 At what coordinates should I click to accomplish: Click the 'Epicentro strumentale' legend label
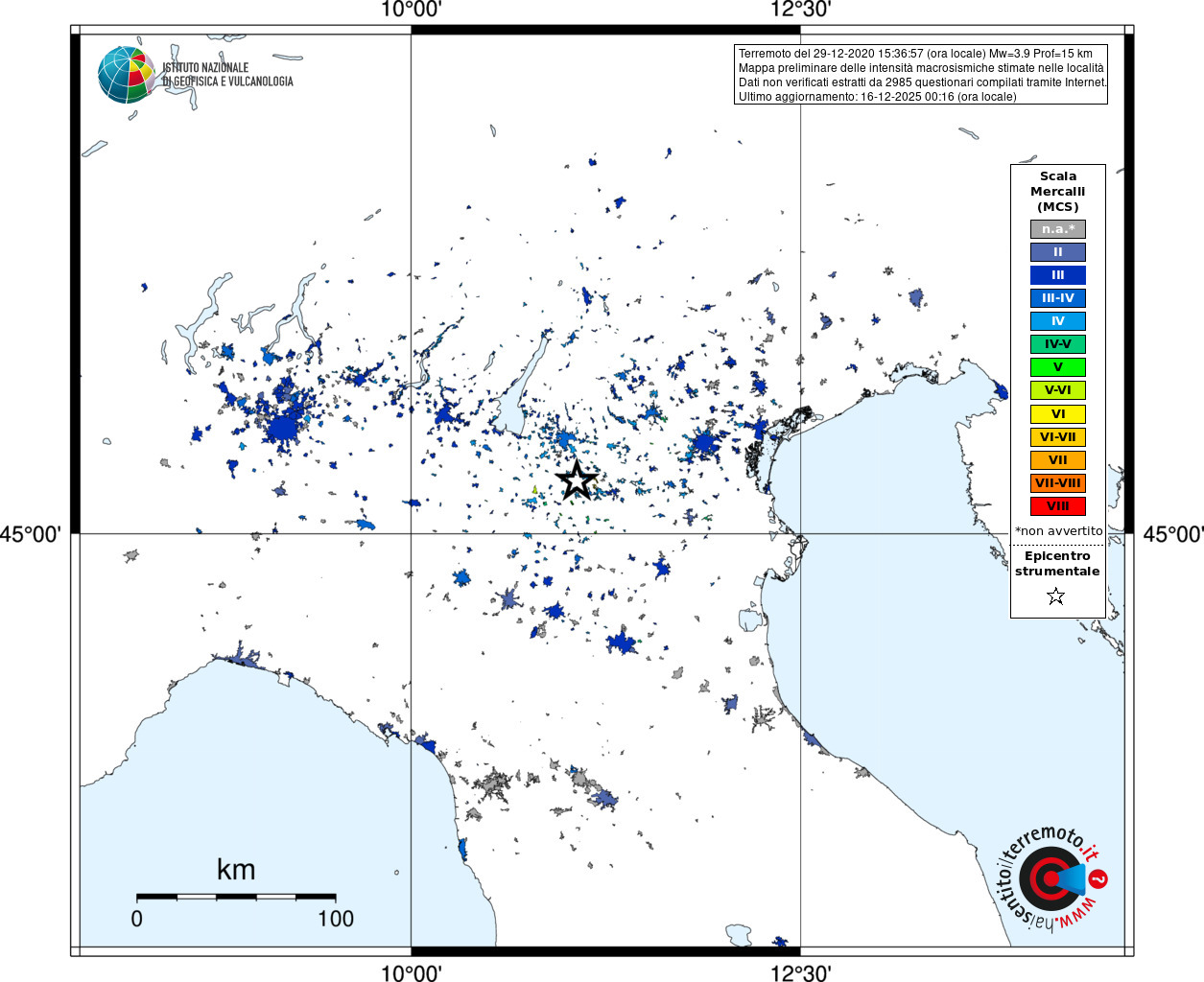[1057, 564]
